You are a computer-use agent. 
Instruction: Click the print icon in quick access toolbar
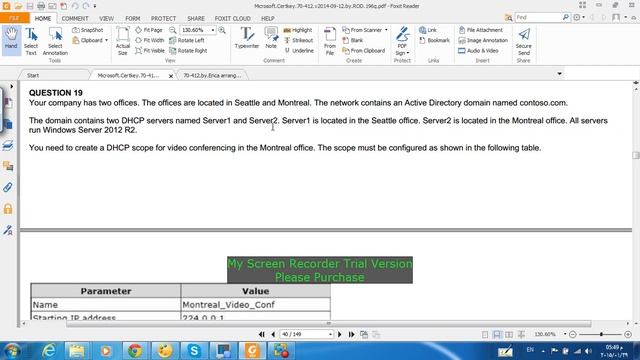[41, 6]
